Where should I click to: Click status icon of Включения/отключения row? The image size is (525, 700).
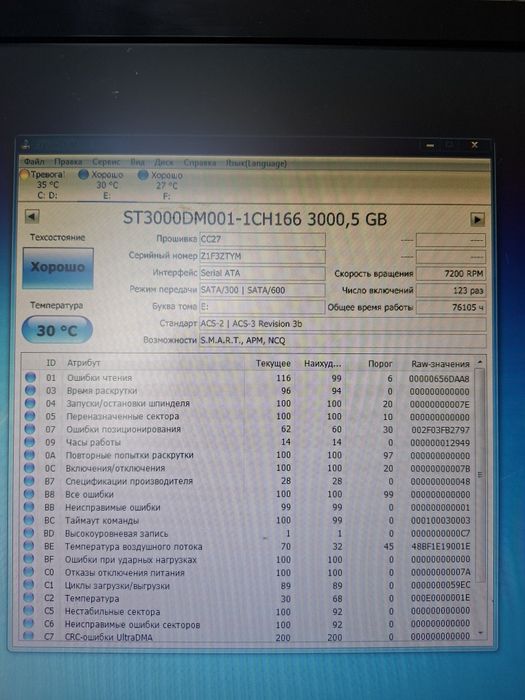(29, 468)
